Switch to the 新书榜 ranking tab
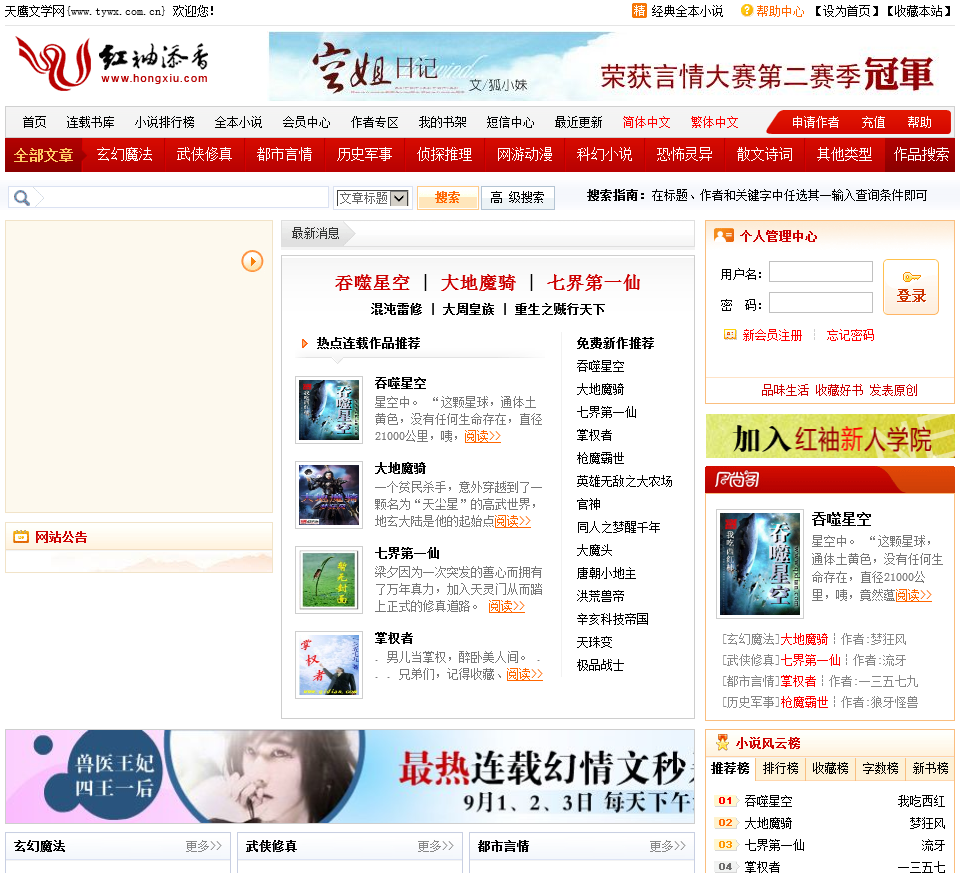960x873 pixels. tap(930, 768)
